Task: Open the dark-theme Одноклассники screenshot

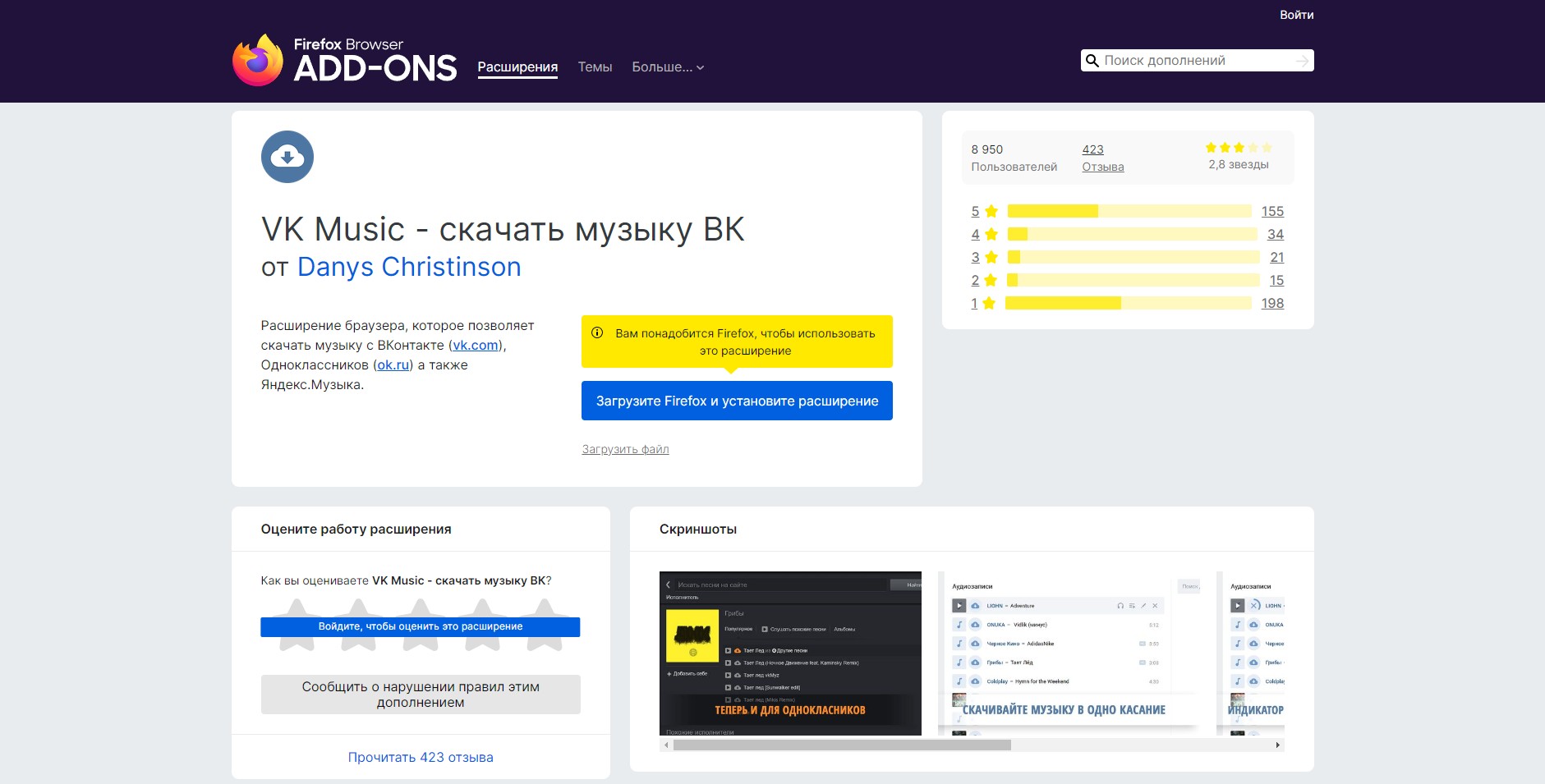Action: 790,653
